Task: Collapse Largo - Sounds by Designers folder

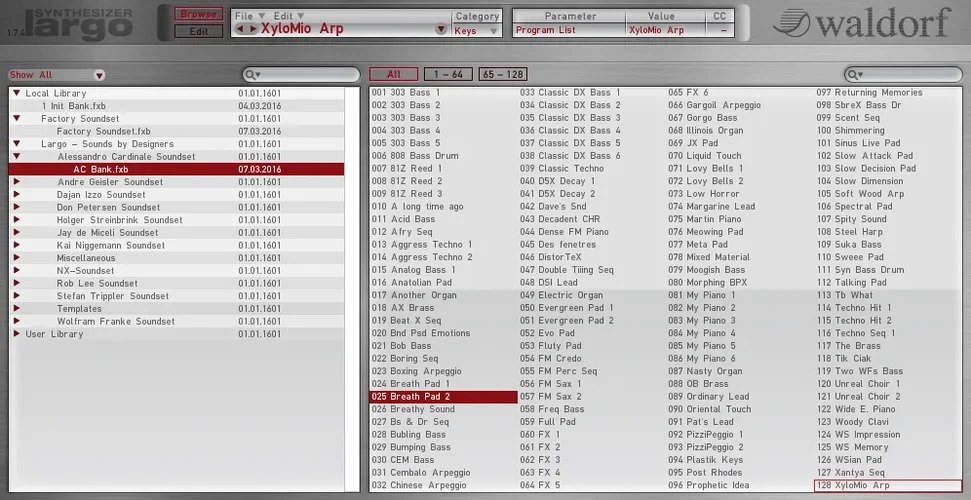Action: 17,144
